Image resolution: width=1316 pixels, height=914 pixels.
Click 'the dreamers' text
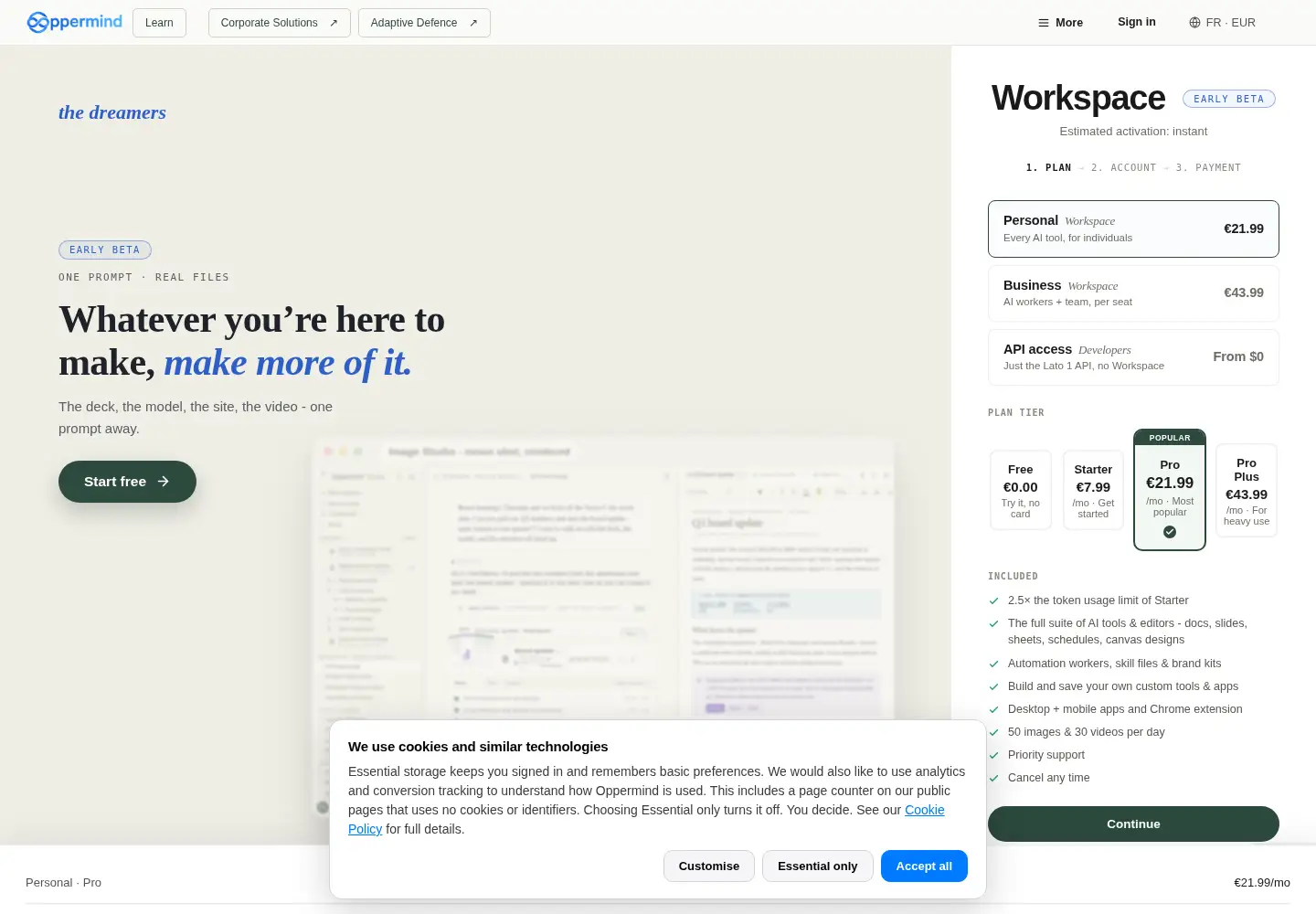112,112
